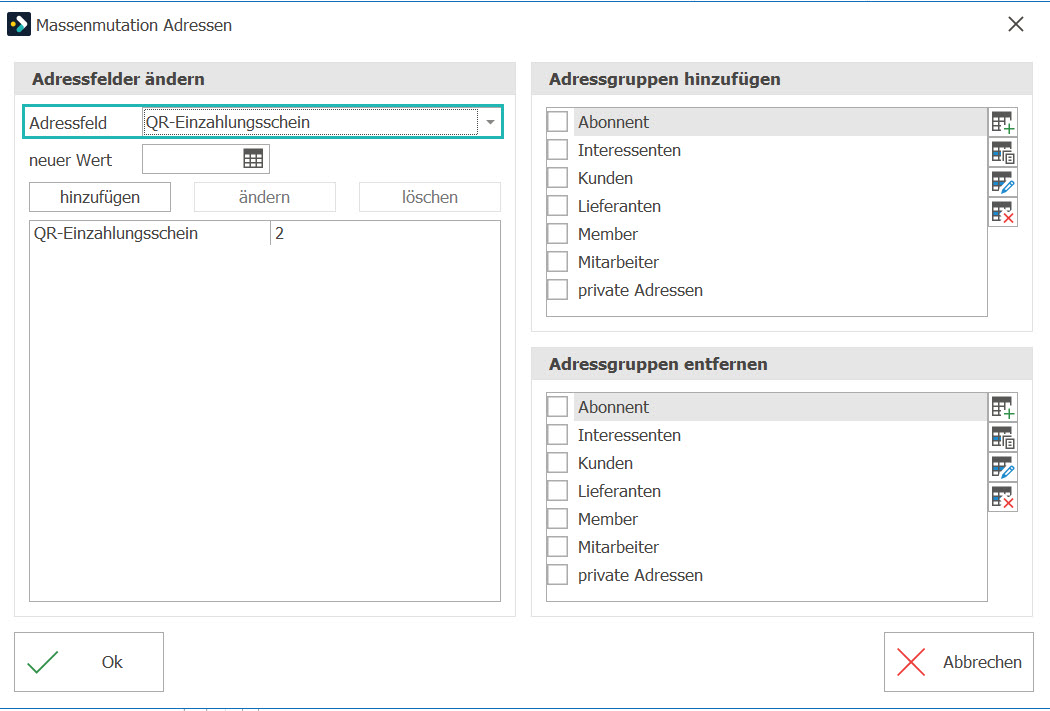
Task: Check Lieferanten under Adressgruppen entfernen
Action: (557, 491)
